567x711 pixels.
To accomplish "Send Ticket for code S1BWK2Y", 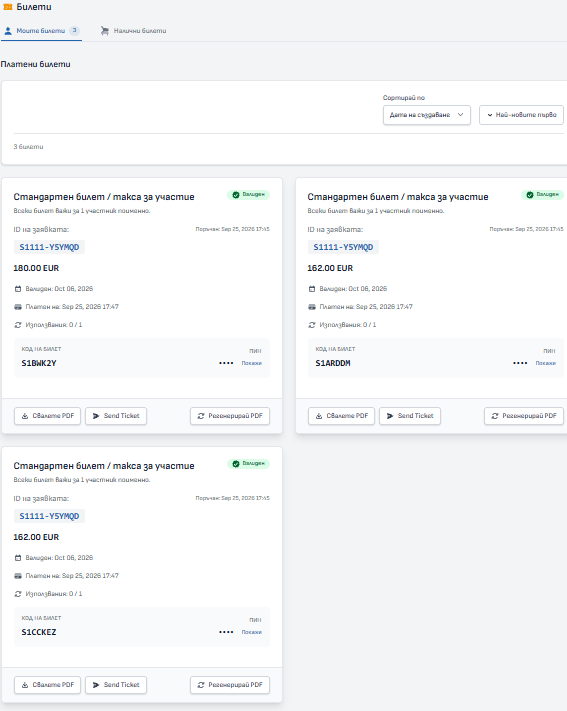I will pyautogui.click(x=116, y=416).
